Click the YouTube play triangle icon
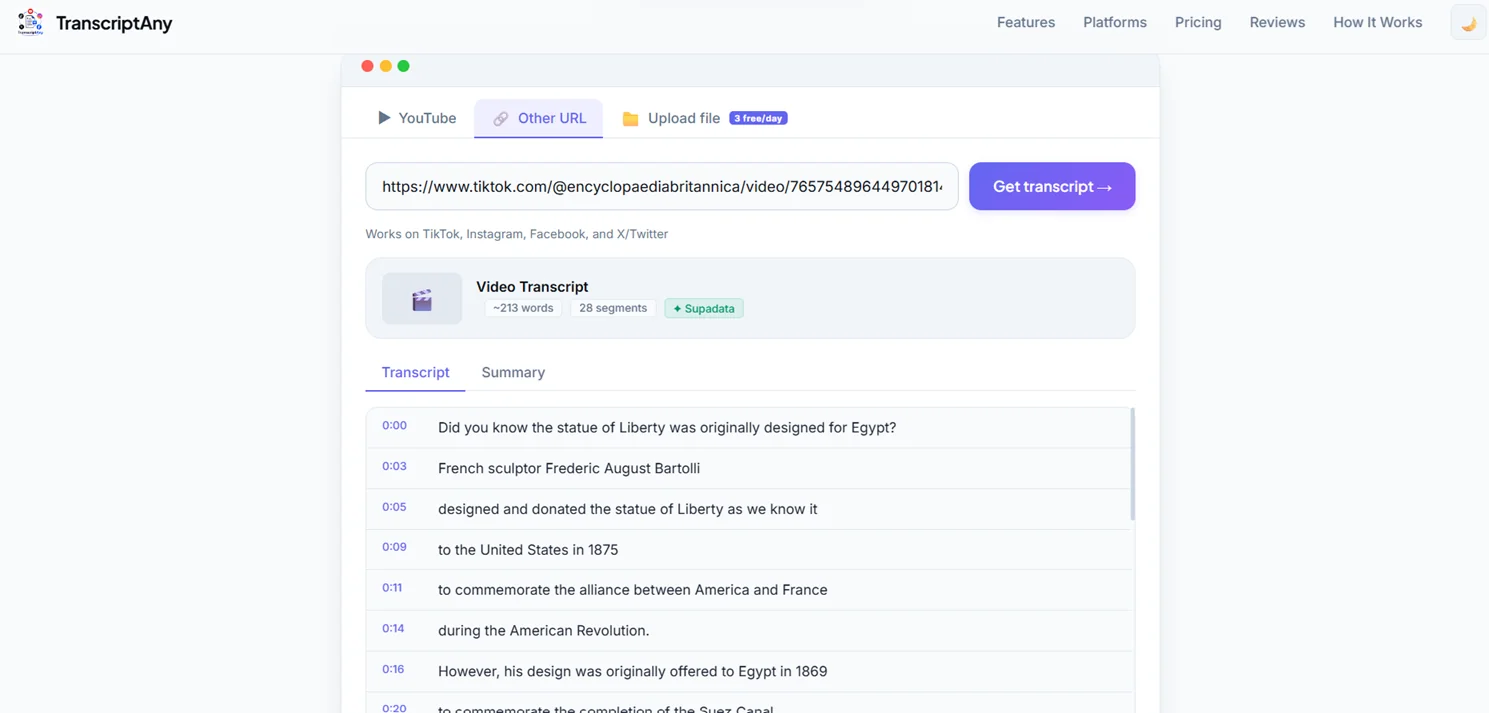 [x=384, y=118]
